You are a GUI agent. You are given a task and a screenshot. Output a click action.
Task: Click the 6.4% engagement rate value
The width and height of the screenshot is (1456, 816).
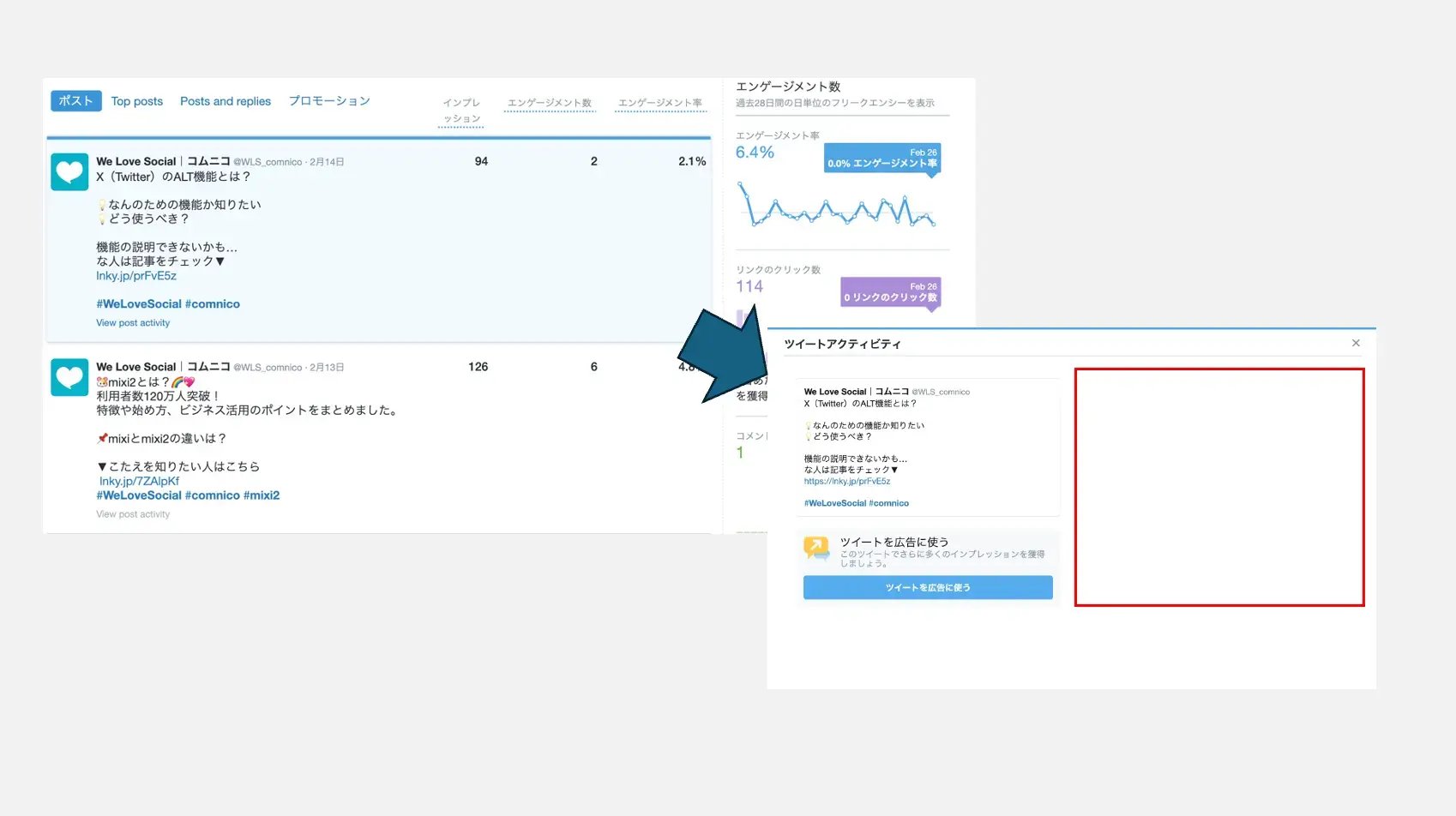coord(755,153)
